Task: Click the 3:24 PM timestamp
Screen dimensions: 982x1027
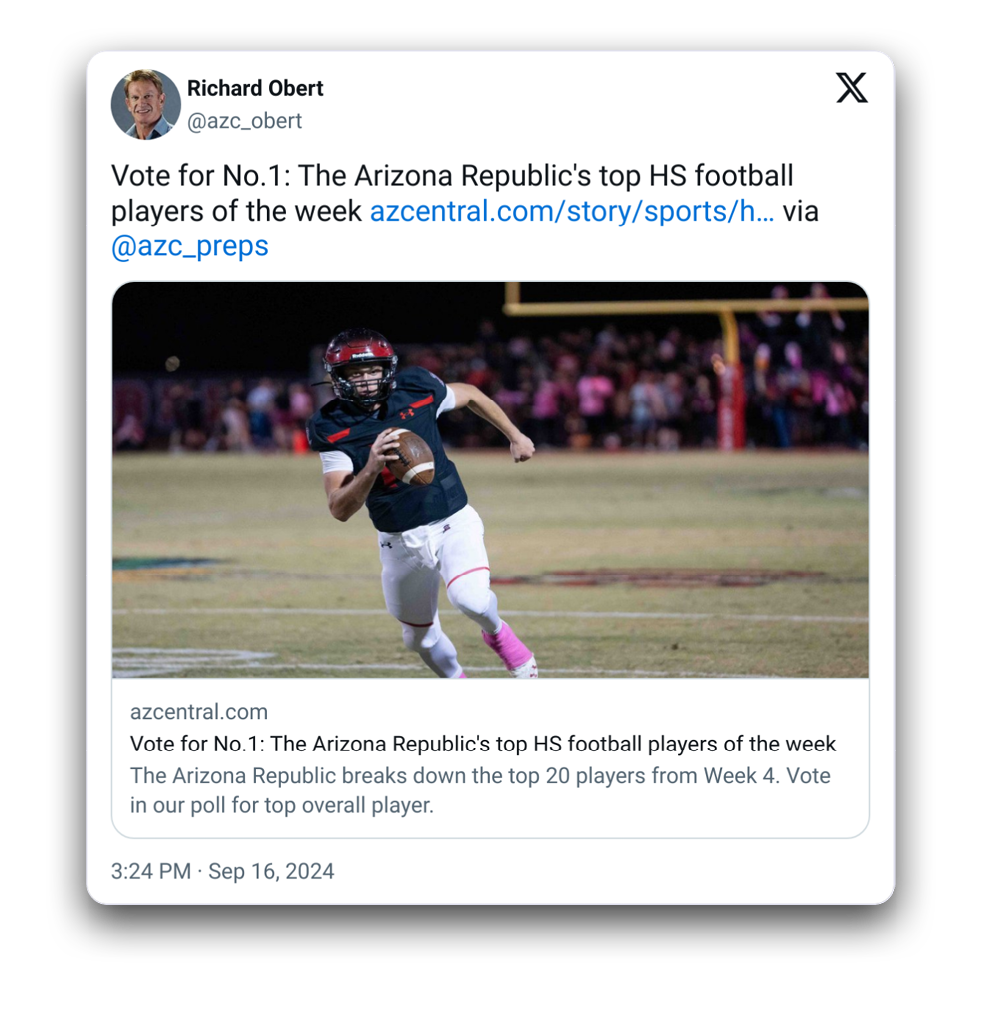Action: (x=151, y=871)
